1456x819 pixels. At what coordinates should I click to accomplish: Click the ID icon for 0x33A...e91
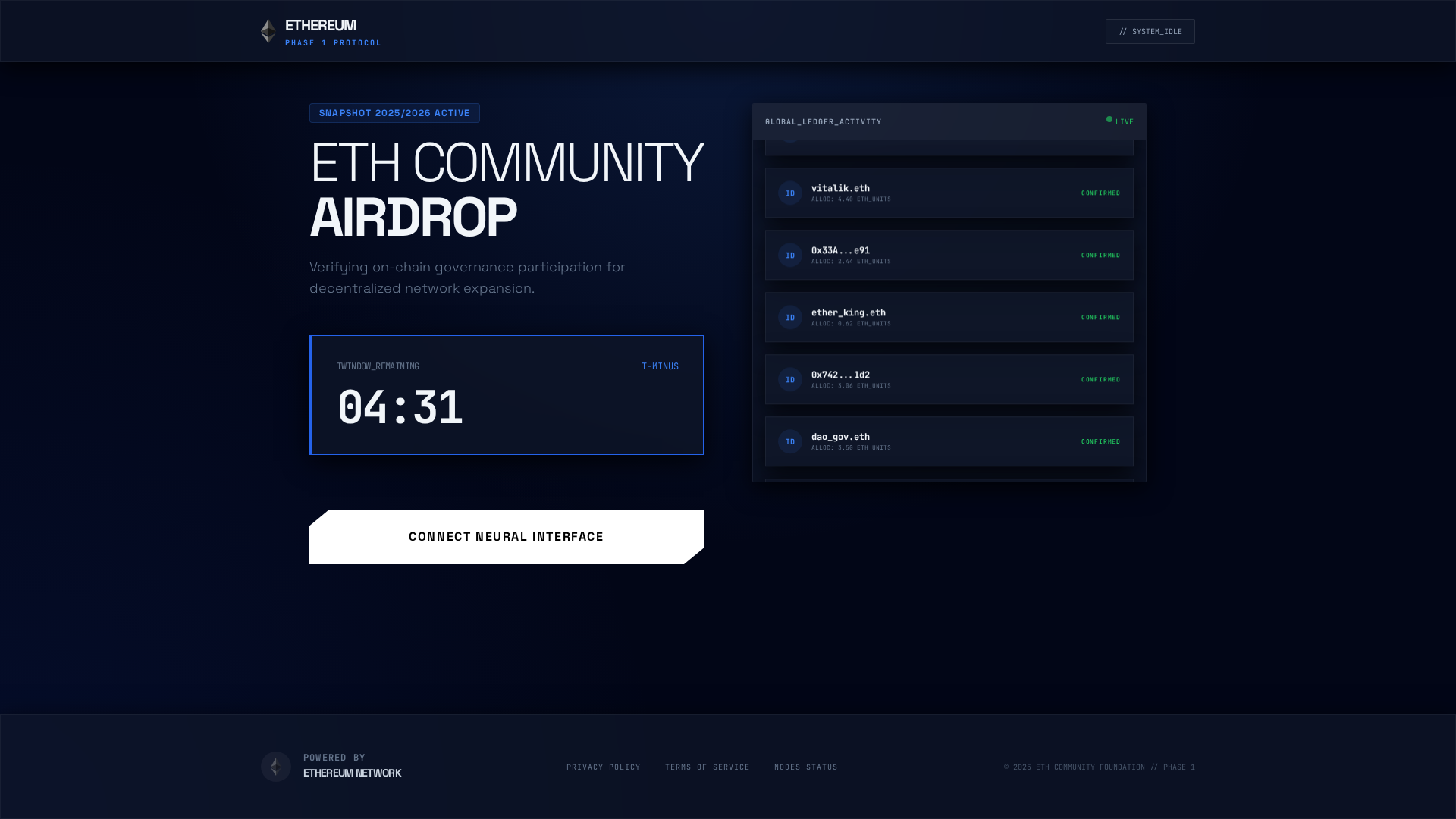[790, 255]
